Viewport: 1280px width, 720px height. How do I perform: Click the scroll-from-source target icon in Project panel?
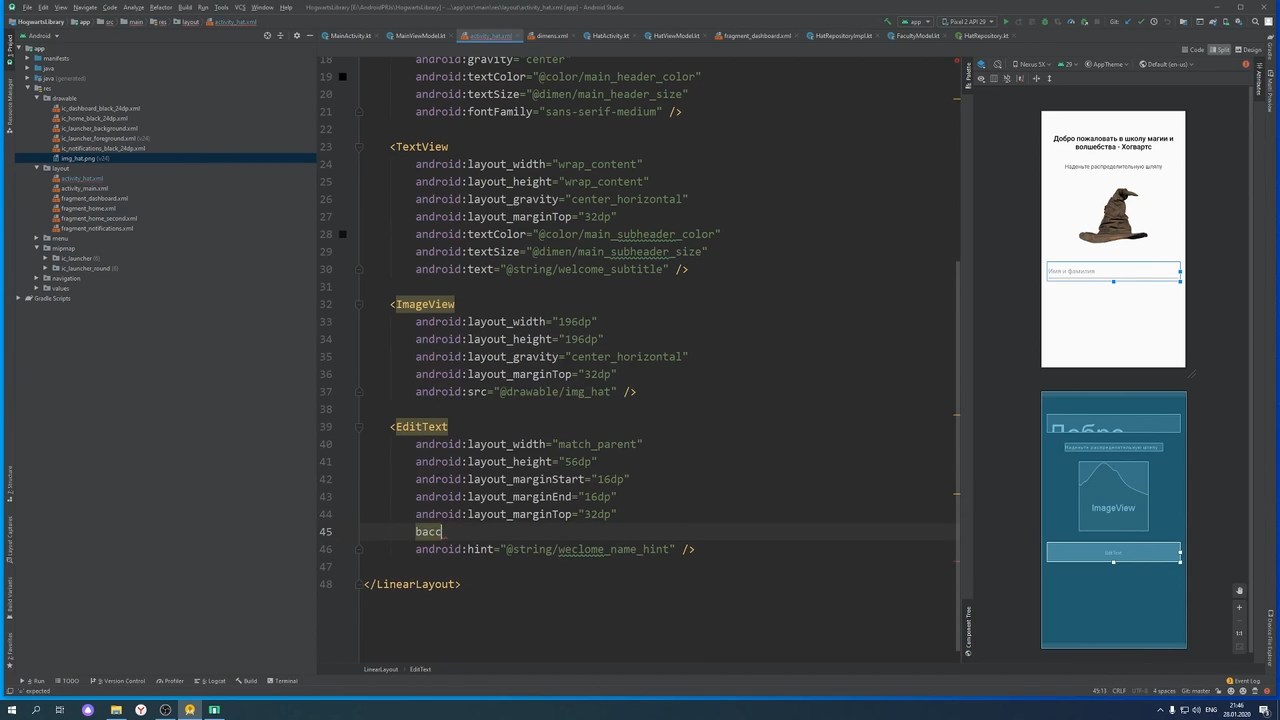(267, 36)
